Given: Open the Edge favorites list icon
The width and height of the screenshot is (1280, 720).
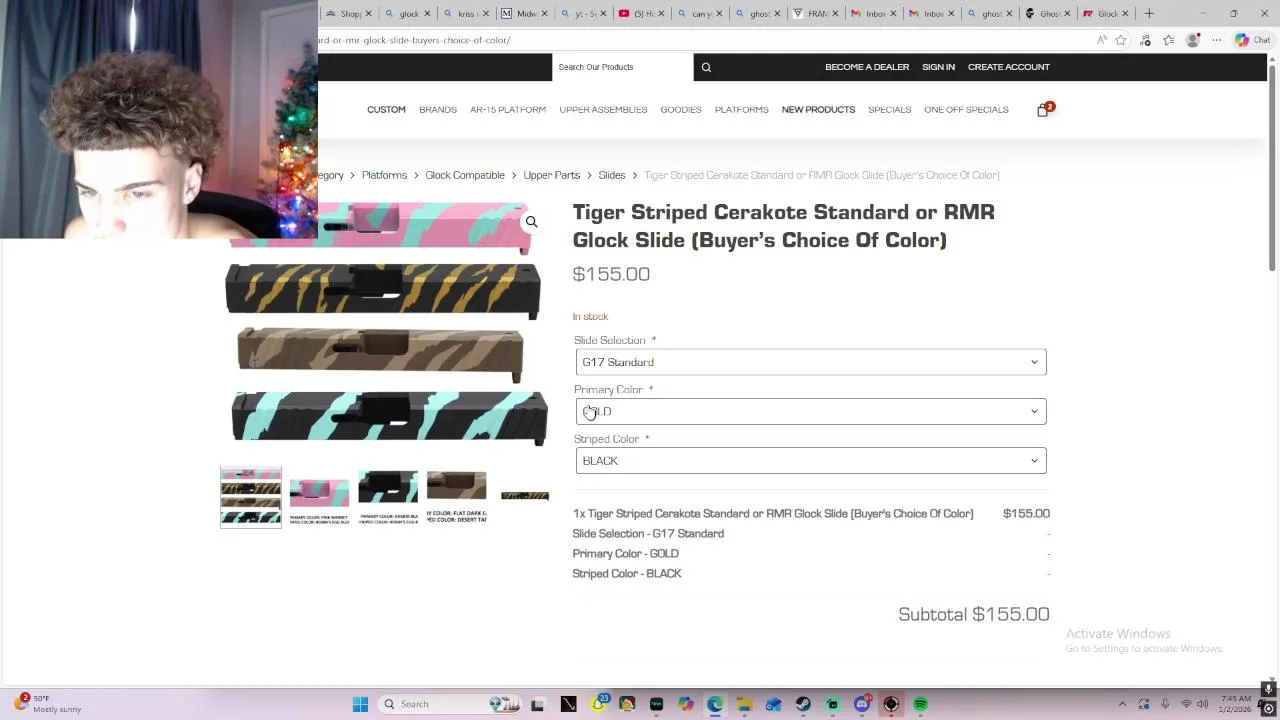Looking at the screenshot, I should [x=1168, y=40].
